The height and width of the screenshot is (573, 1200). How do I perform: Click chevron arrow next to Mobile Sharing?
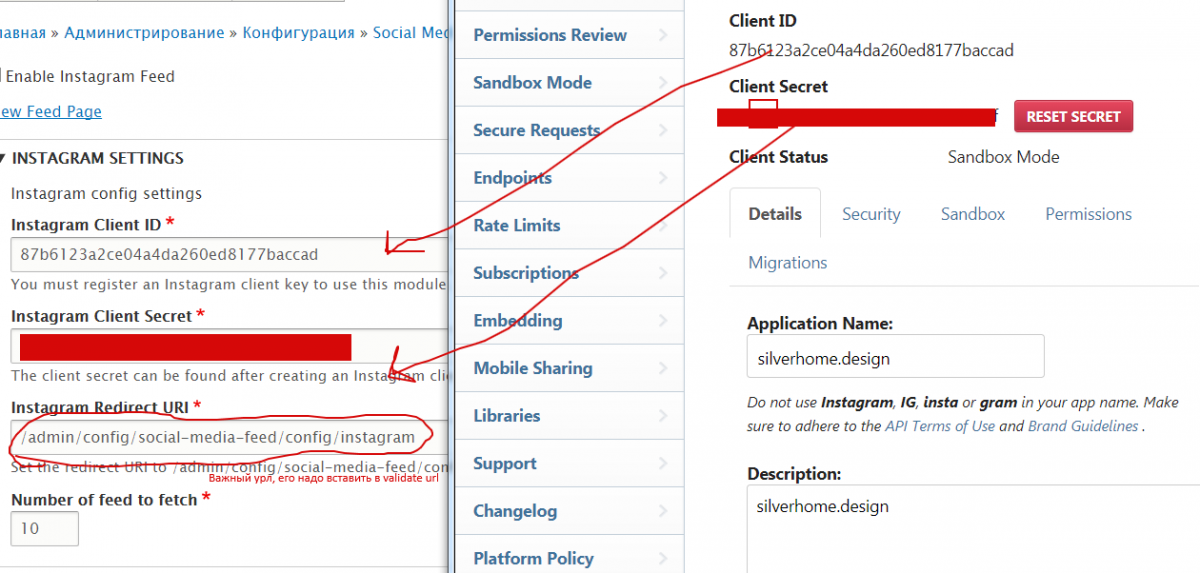(663, 369)
